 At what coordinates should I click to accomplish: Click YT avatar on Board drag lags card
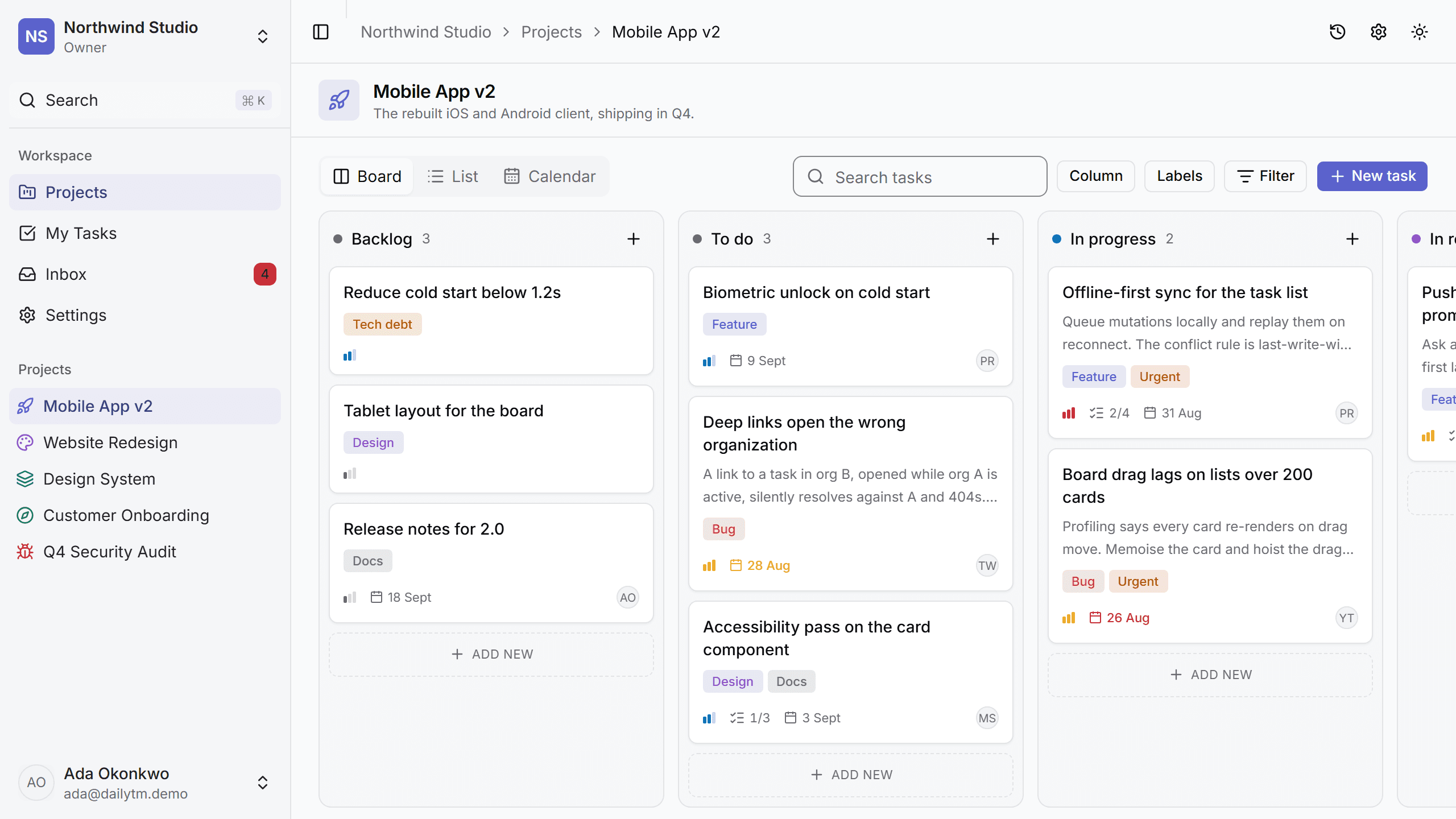click(x=1347, y=618)
